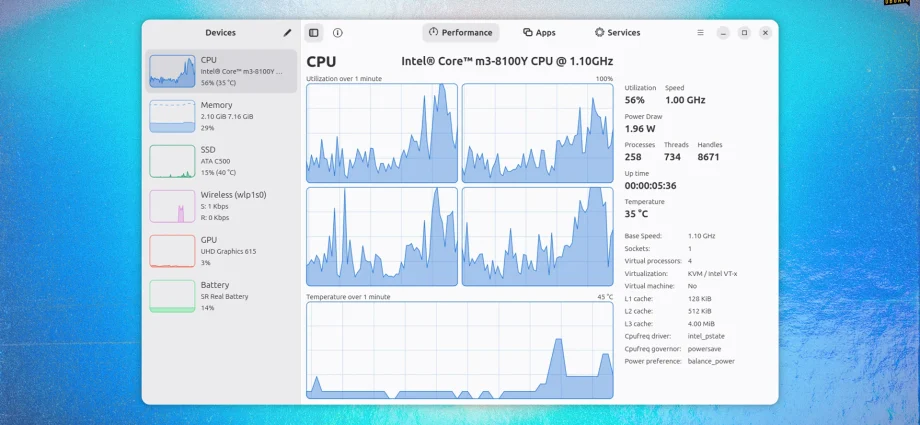This screenshot has width=920, height=425.
Task: Click the Battery mini graph thumbnail
Action: click(x=172, y=296)
